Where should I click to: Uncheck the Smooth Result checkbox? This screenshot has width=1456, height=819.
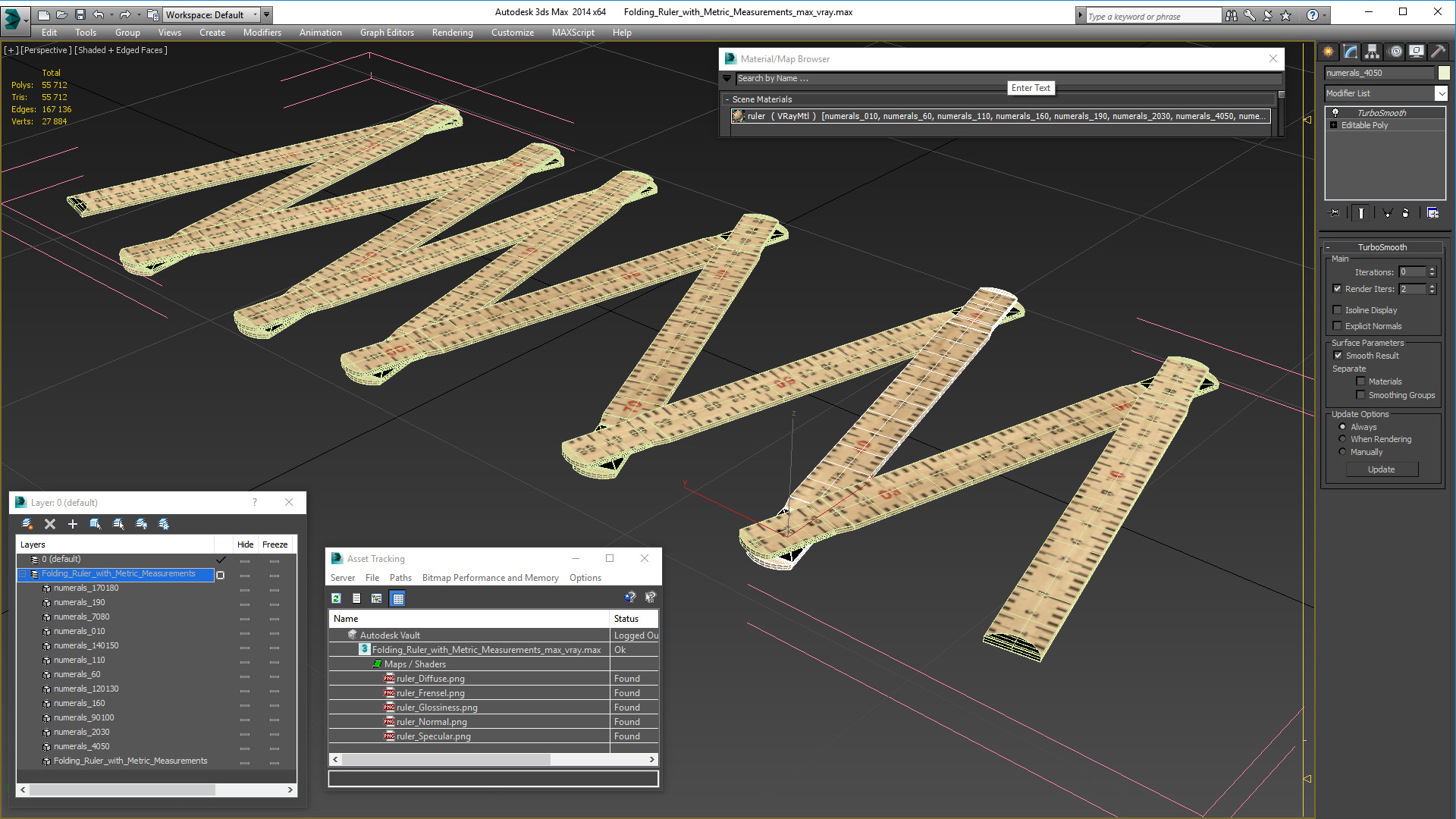point(1338,356)
